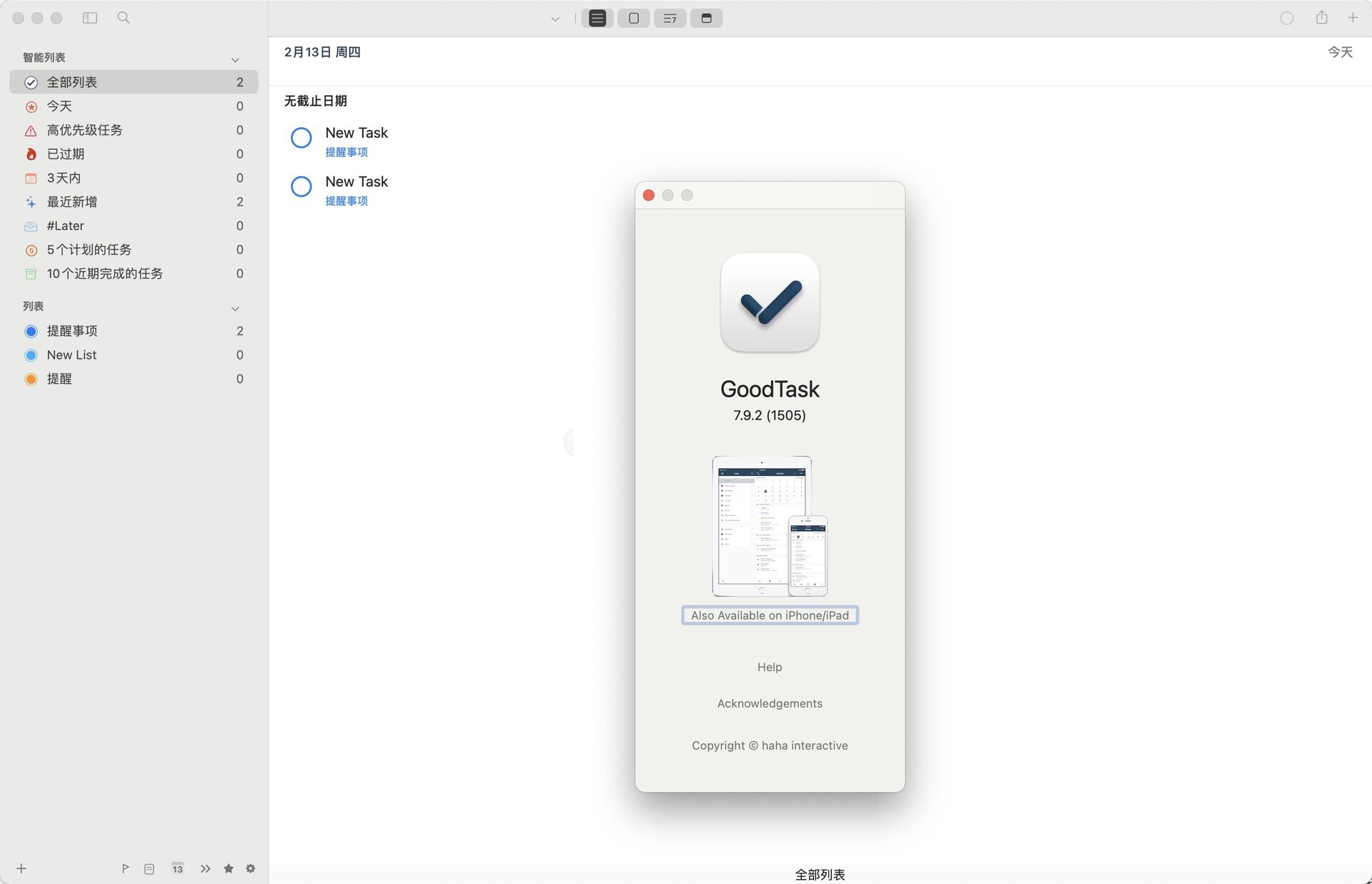Viewport: 1372px width, 884px height.
Task: Click the calendar 13 icon in bottom bar
Action: (x=177, y=869)
